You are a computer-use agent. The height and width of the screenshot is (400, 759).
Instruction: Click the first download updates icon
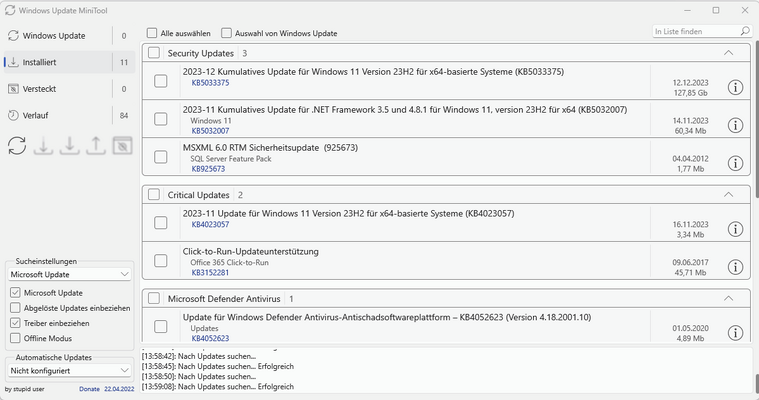(43, 146)
